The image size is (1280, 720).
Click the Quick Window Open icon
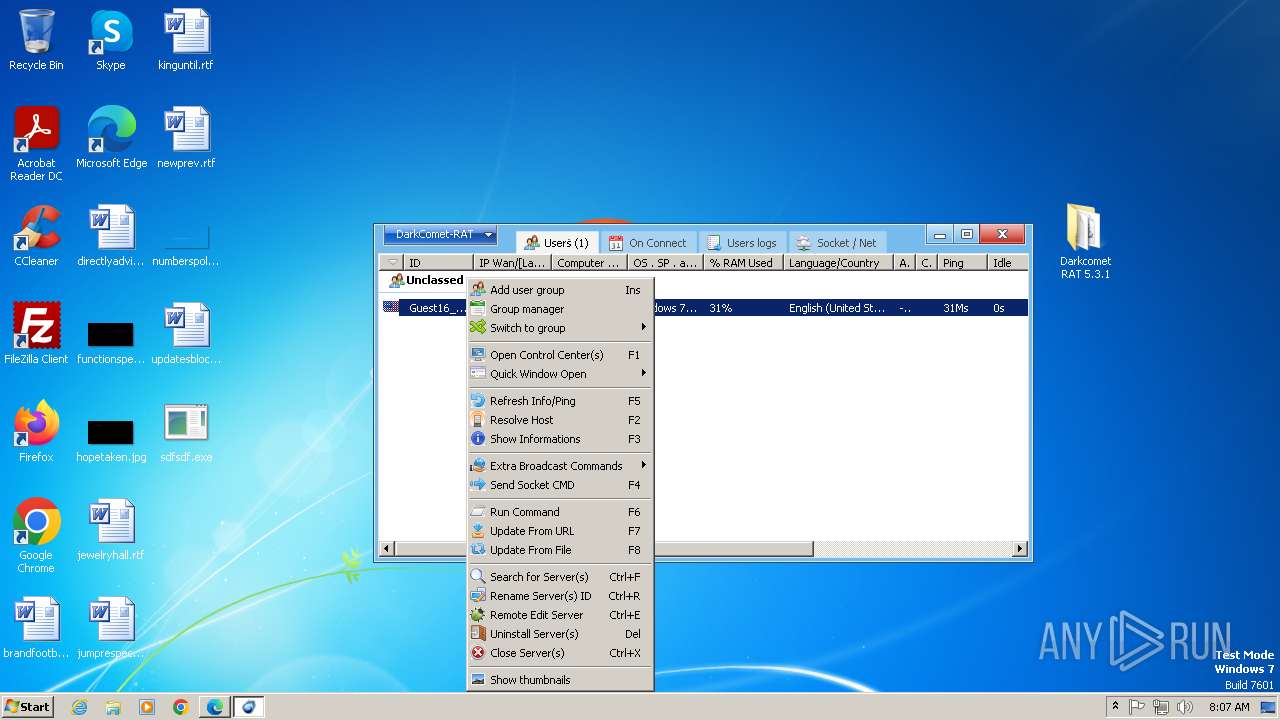pyautogui.click(x=478, y=374)
